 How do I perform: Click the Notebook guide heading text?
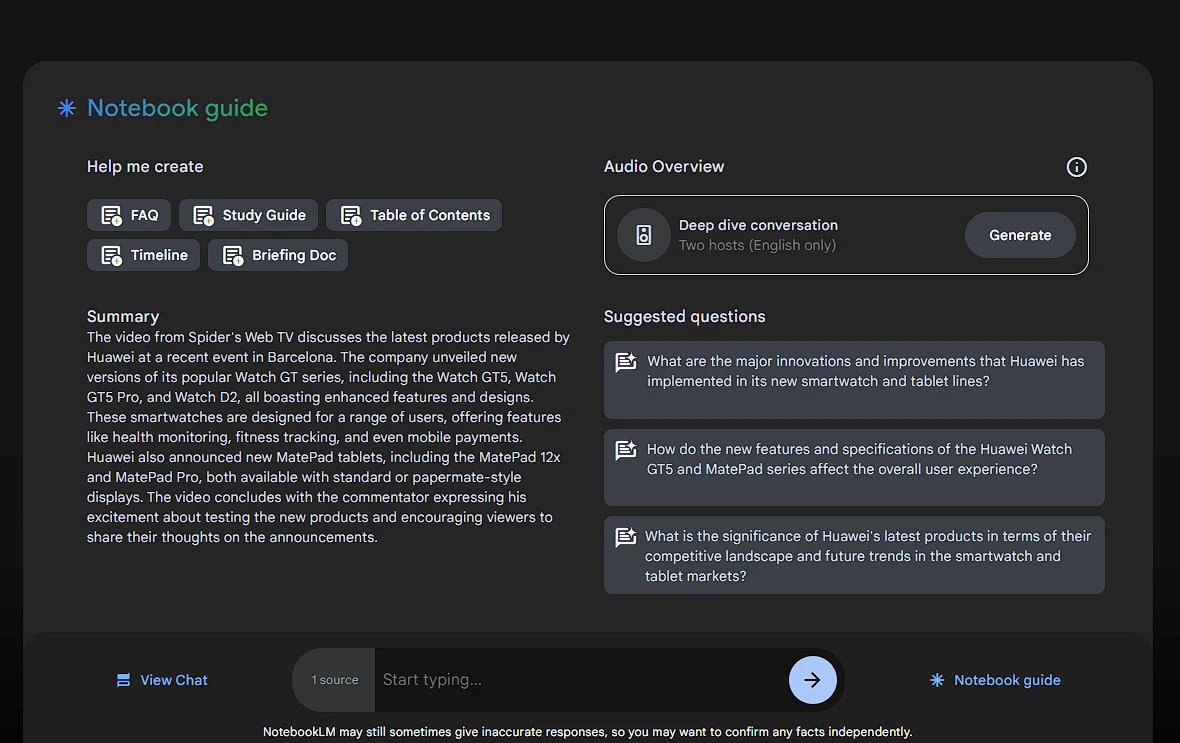[178, 108]
